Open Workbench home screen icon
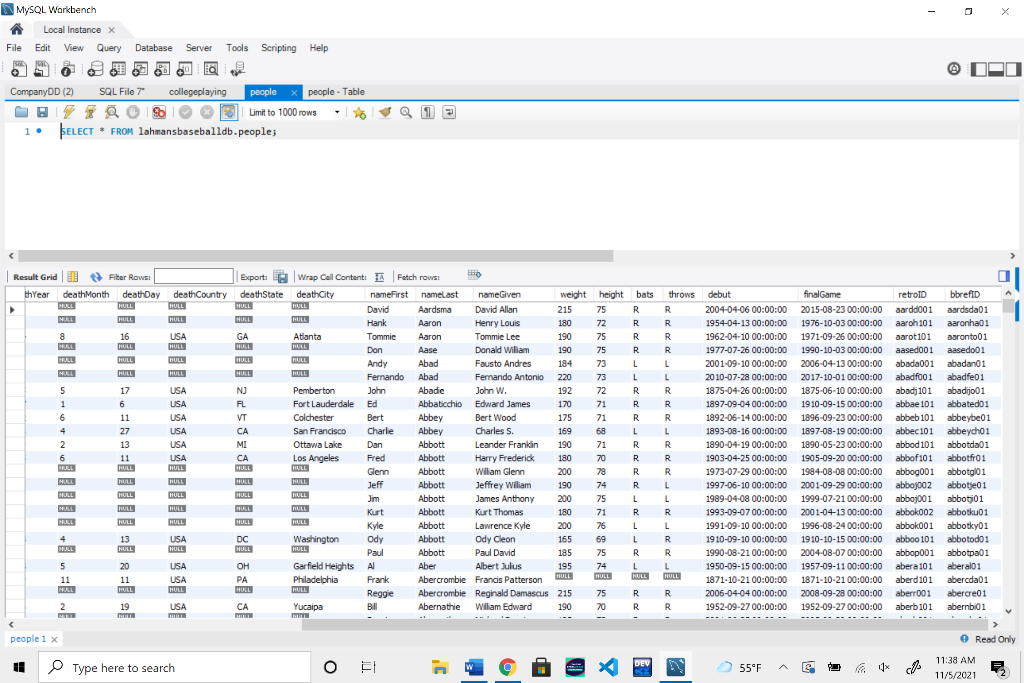 17,29
